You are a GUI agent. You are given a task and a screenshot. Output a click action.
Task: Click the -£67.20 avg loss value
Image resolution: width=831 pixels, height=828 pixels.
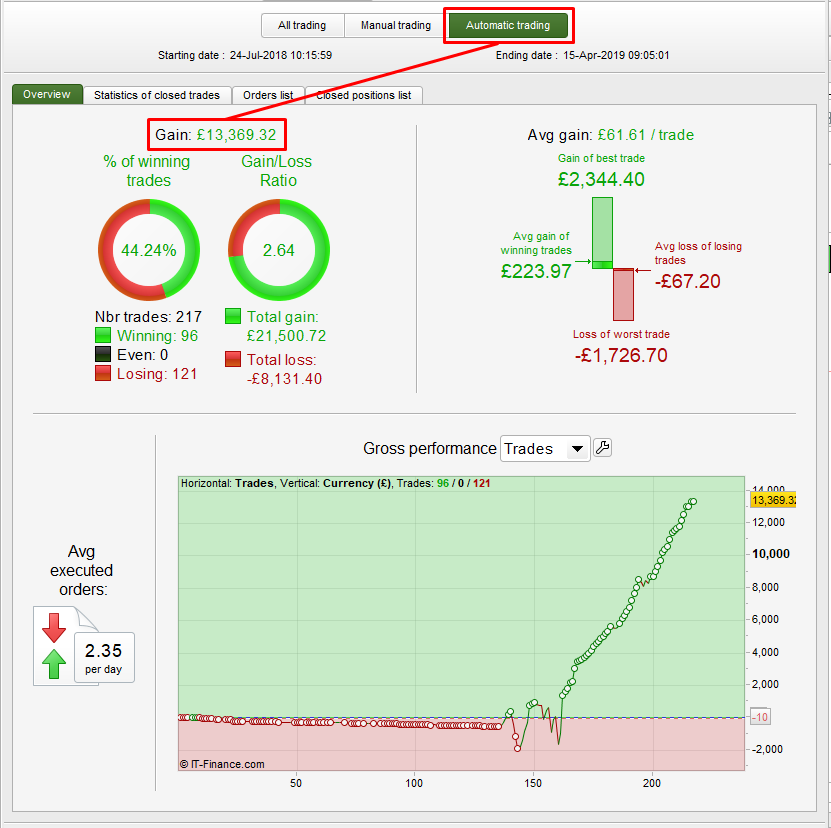click(687, 281)
